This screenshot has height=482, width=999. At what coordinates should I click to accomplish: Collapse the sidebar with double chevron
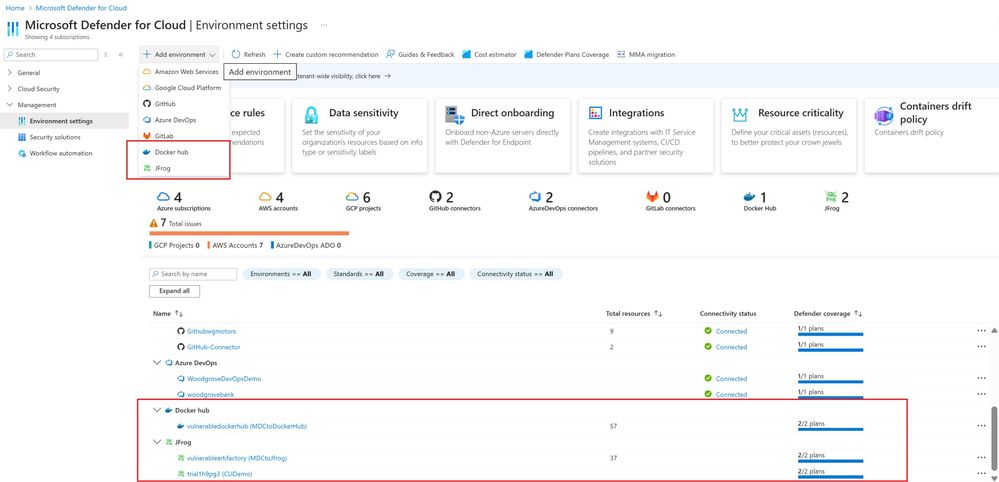(121, 55)
